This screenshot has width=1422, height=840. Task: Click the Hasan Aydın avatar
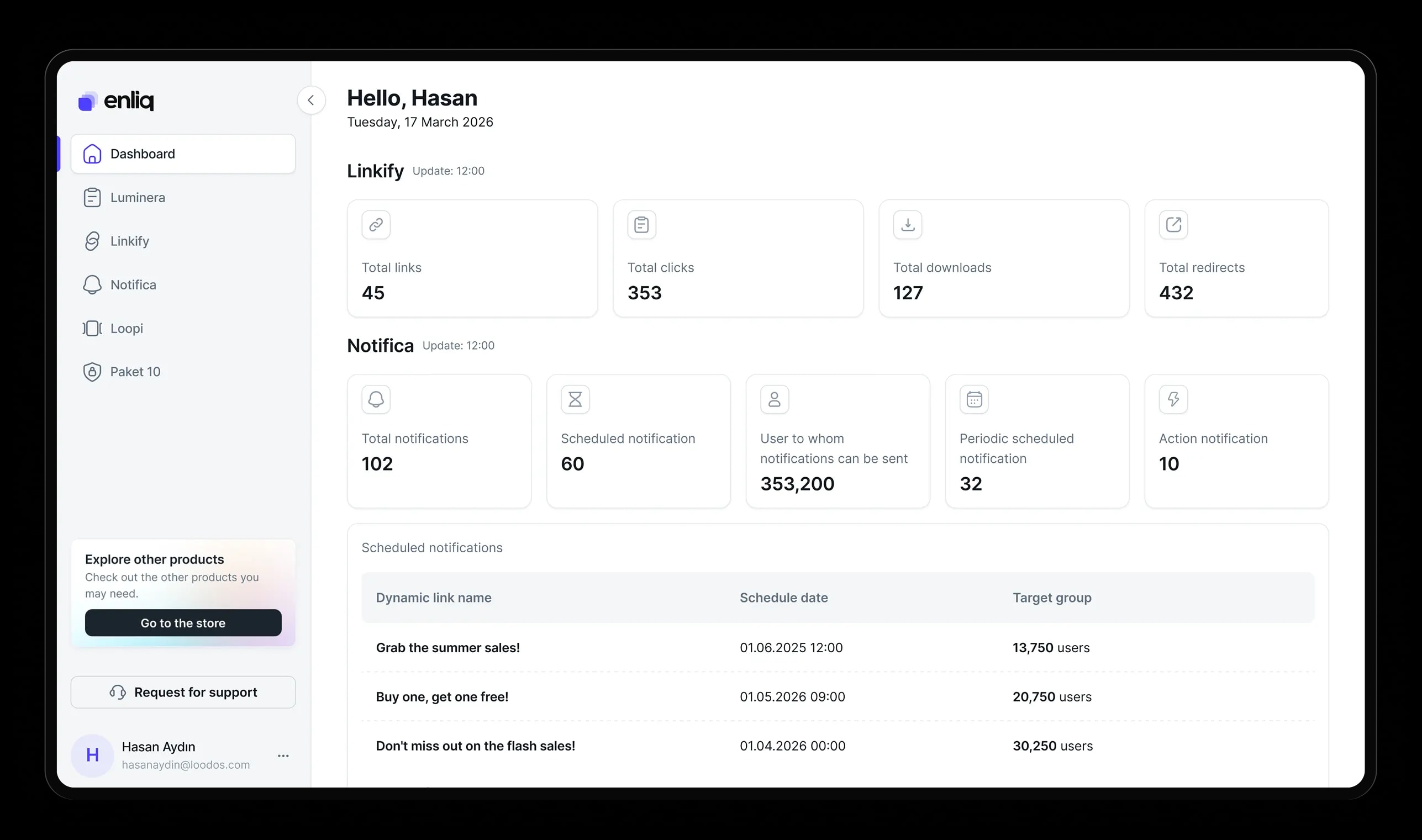click(92, 755)
